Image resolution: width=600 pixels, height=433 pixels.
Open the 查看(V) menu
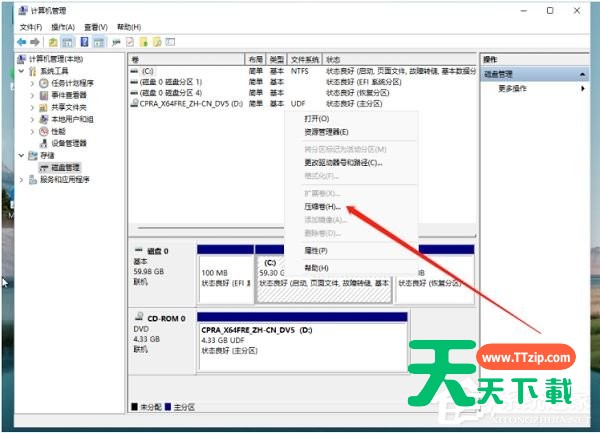pos(96,27)
